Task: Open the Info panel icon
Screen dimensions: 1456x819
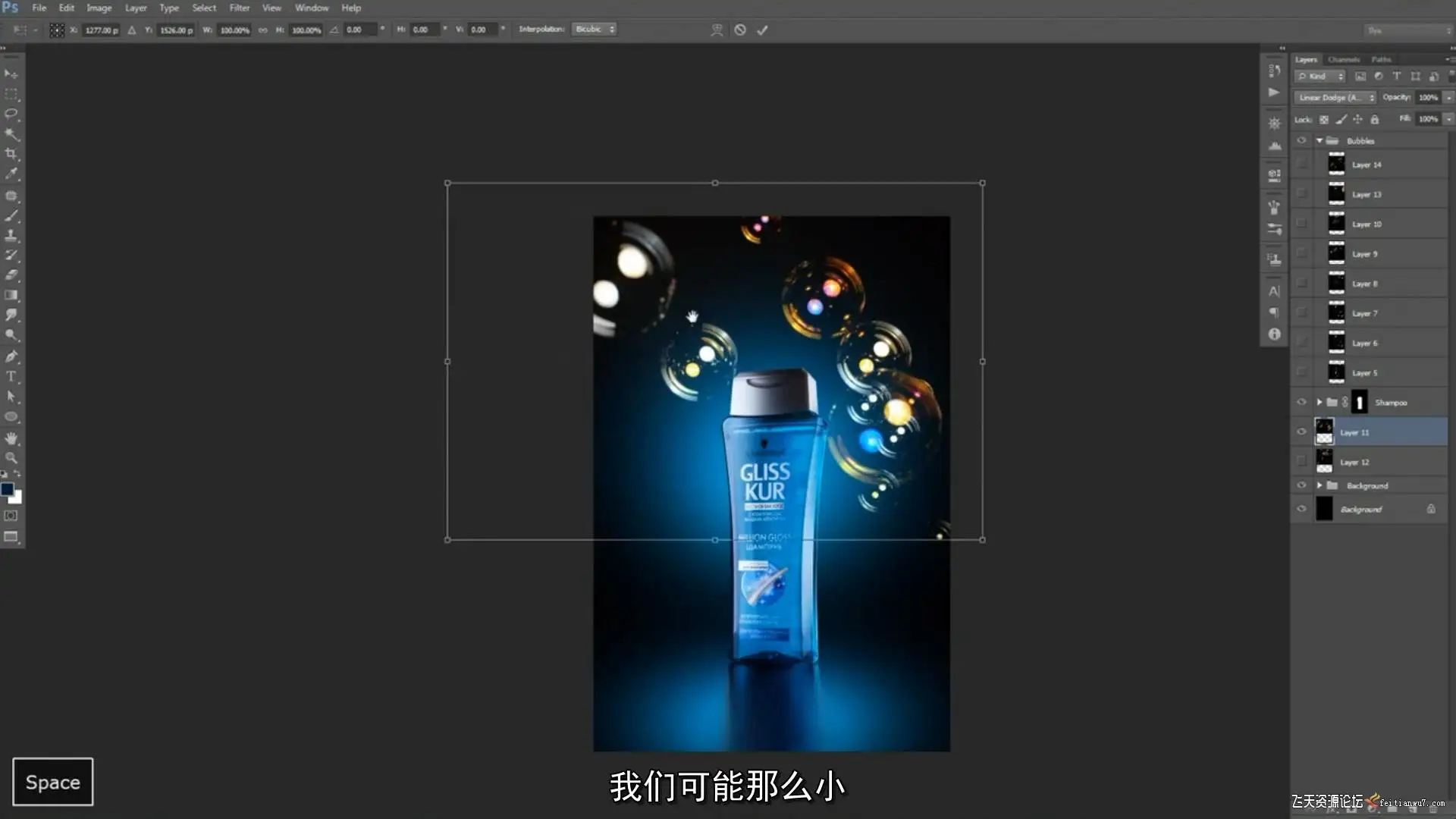Action: (1274, 334)
